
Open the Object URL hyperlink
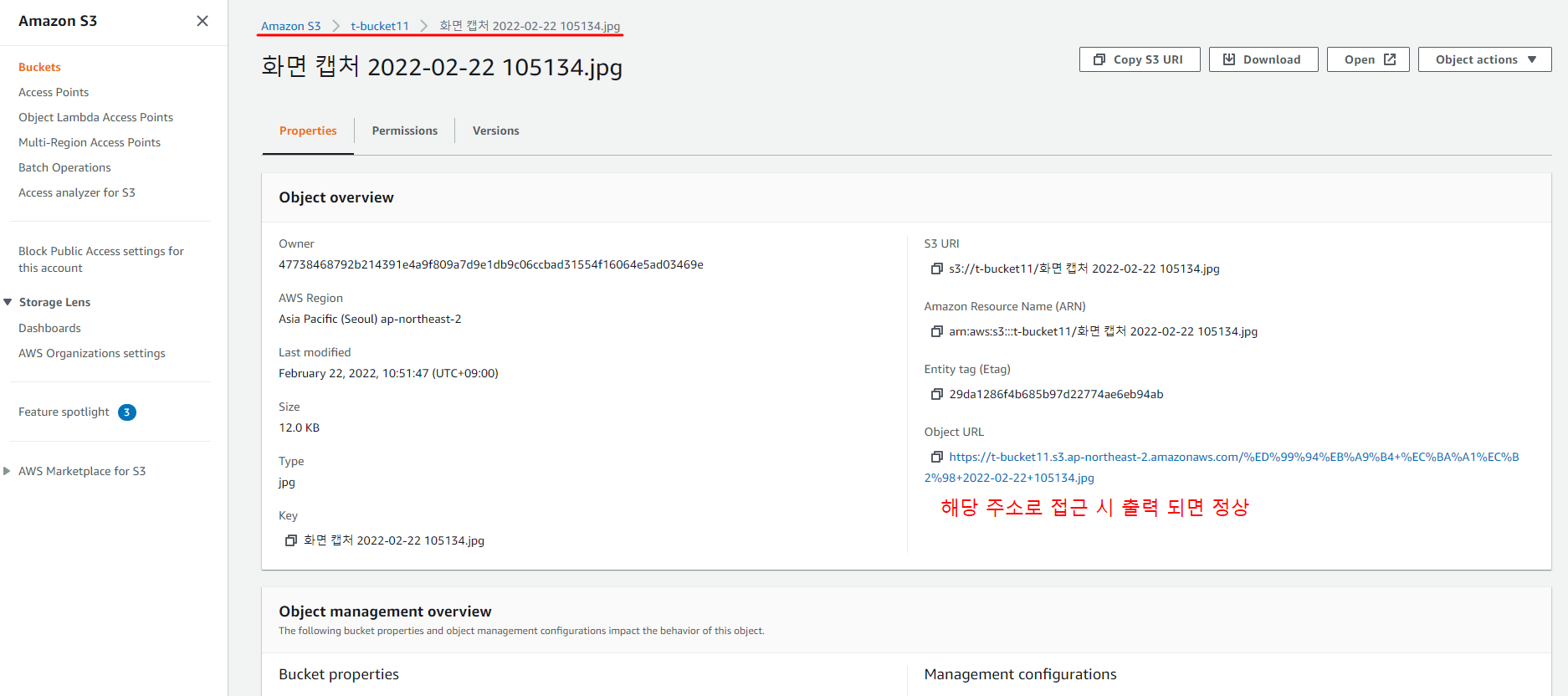coord(1222,467)
